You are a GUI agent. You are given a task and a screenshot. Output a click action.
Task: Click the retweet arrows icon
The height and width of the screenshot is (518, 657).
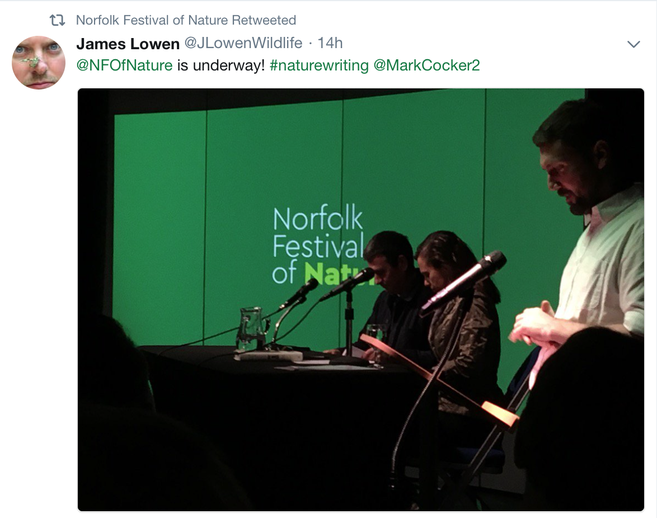point(57,20)
